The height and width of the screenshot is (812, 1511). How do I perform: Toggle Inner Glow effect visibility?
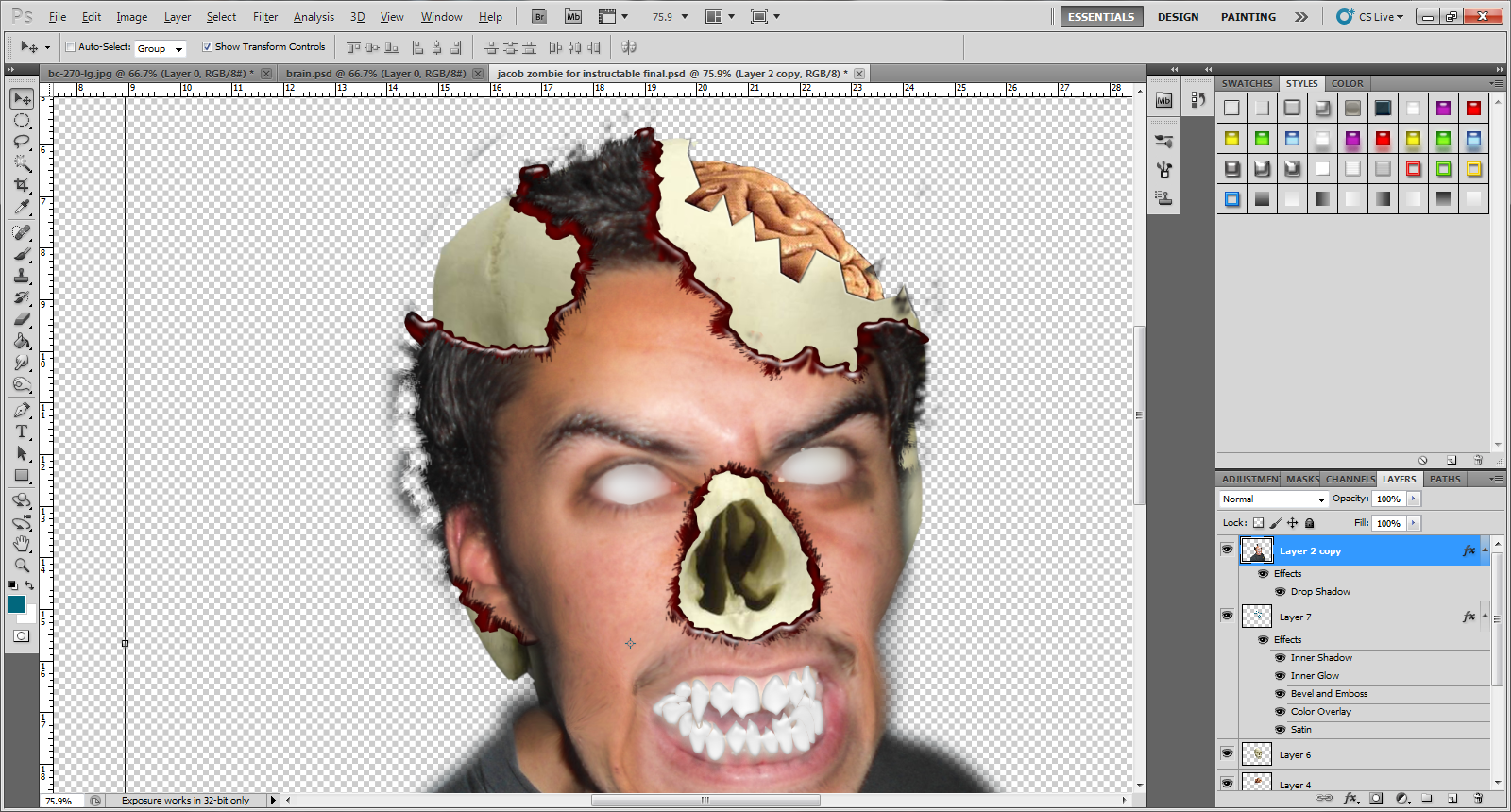tap(1281, 676)
